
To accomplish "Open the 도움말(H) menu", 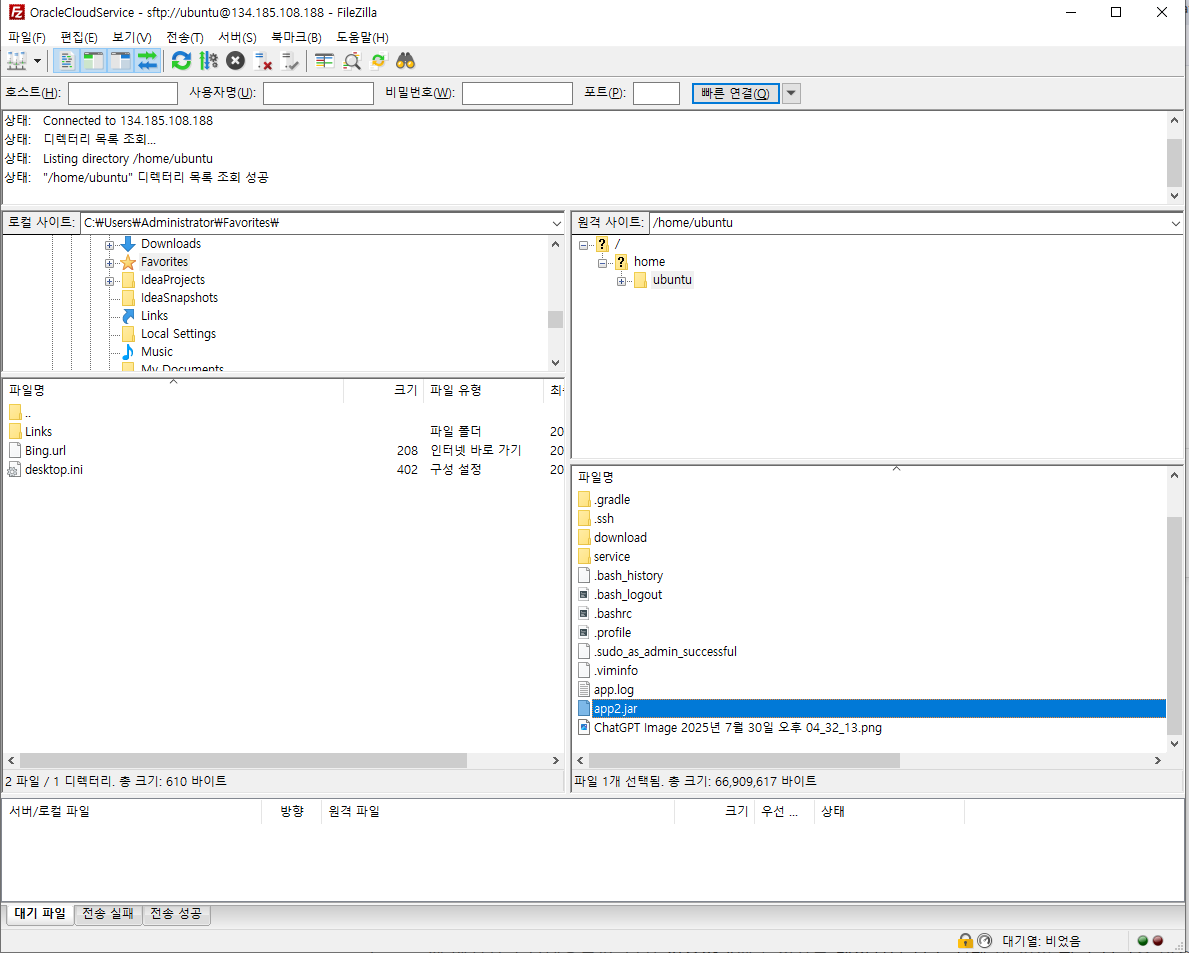I will (362, 37).
